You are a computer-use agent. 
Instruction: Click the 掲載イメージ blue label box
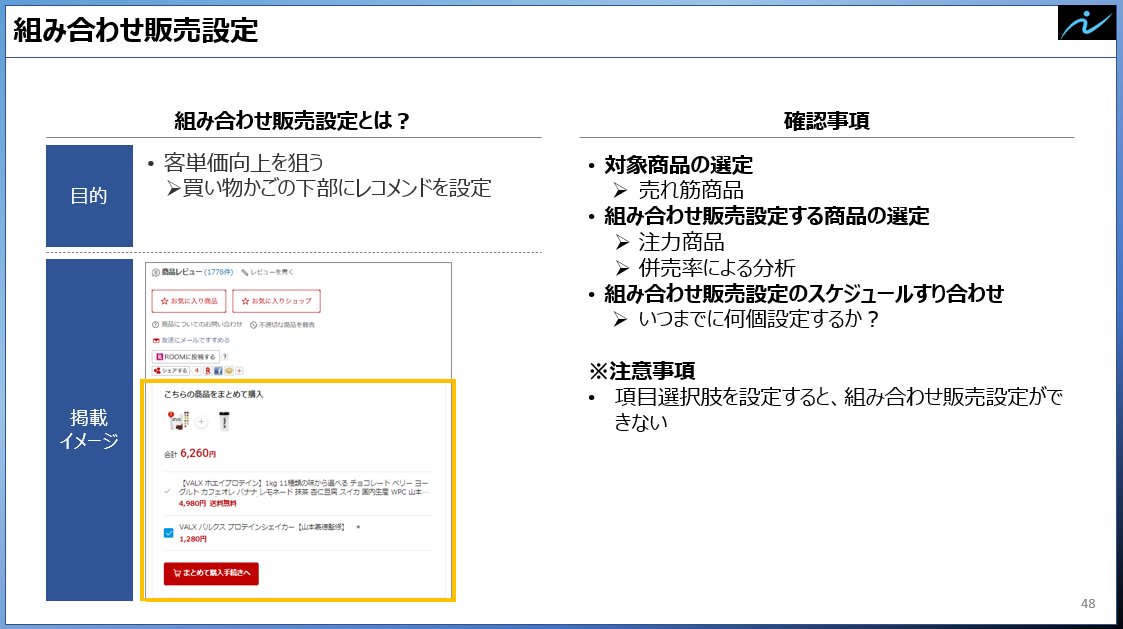(x=90, y=430)
